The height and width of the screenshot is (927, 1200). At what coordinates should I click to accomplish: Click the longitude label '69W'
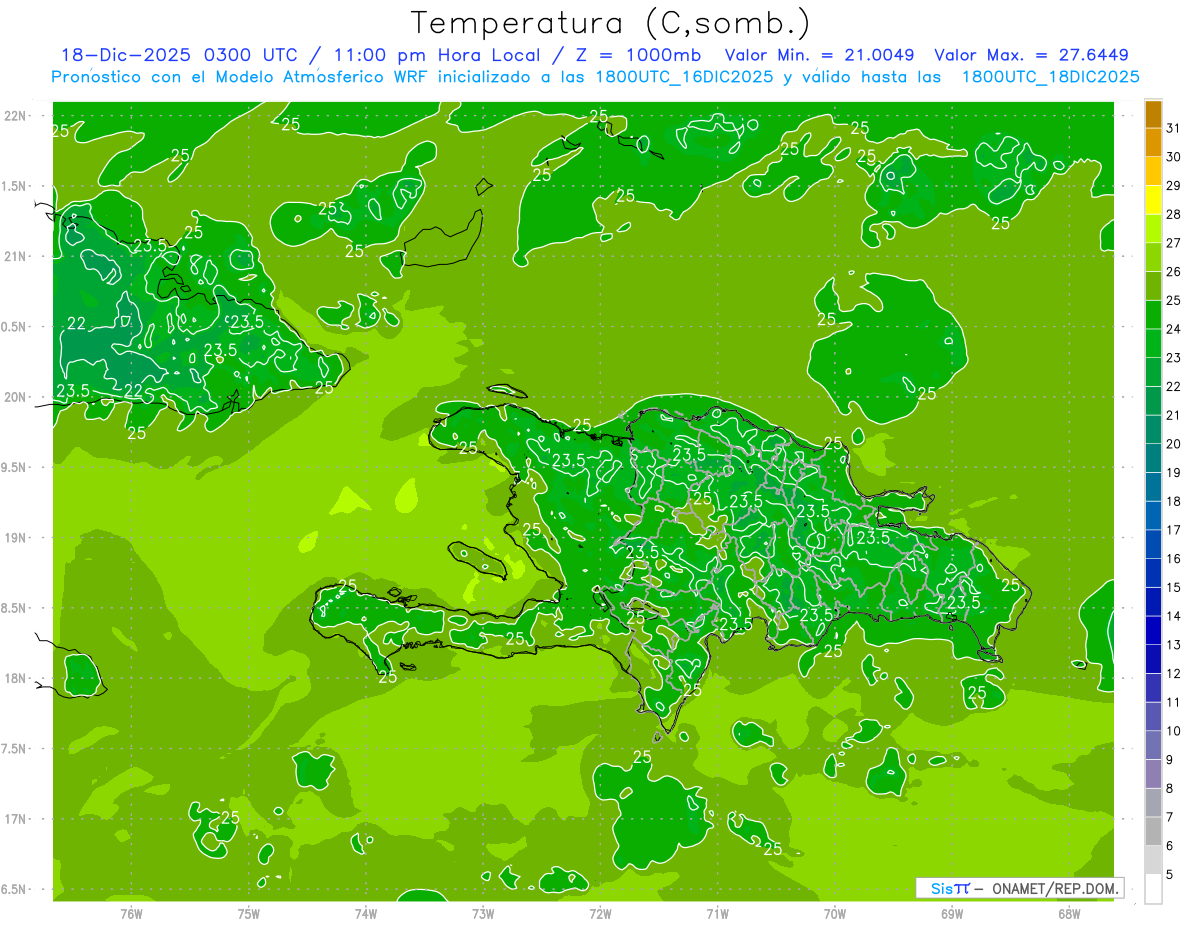952,913
